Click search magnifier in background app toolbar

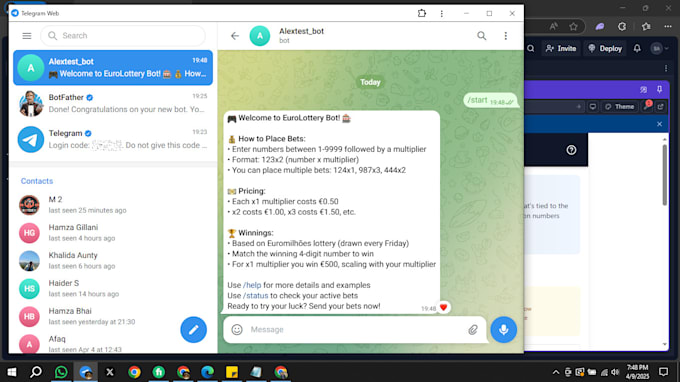tap(531, 49)
